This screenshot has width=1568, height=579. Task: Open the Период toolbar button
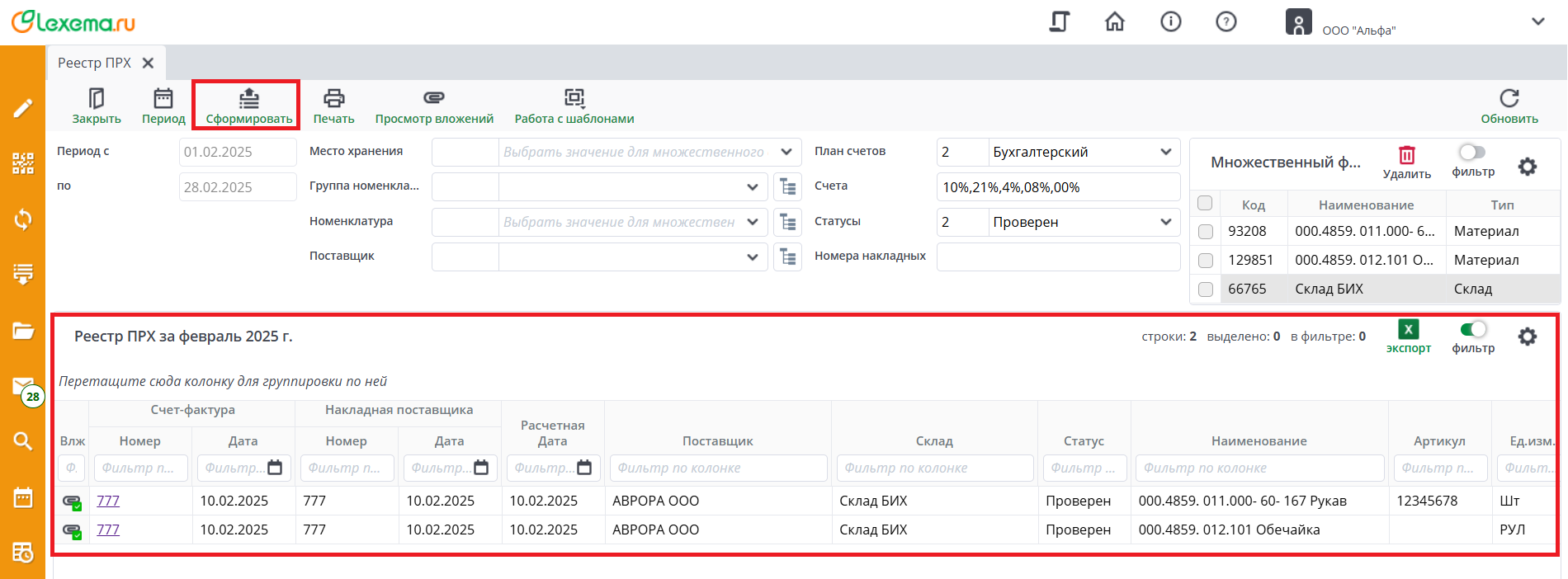pyautogui.click(x=163, y=99)
